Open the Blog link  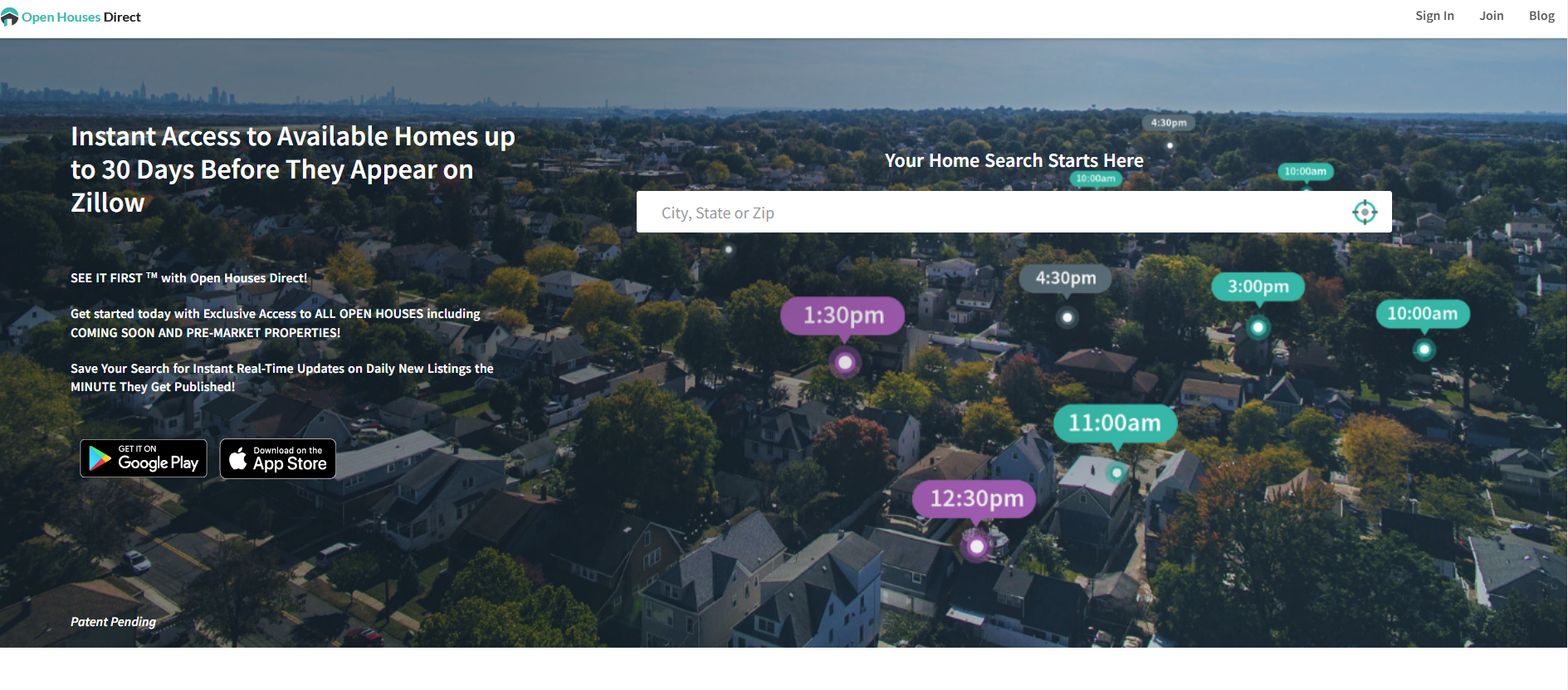1541,16
